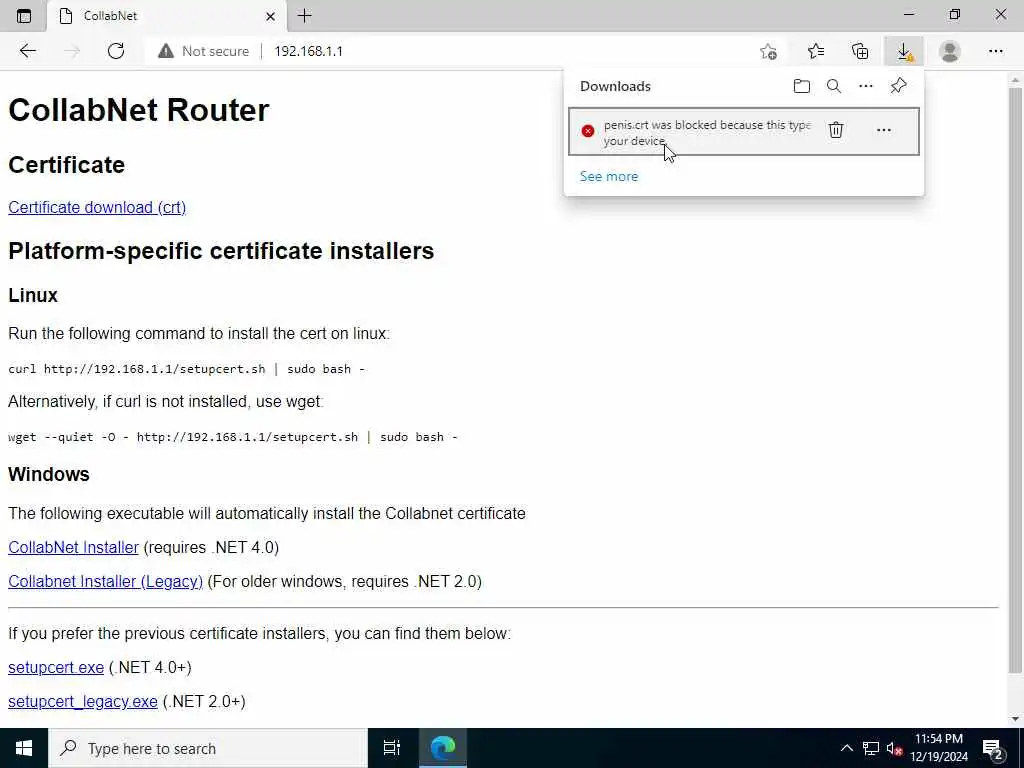Screen dimensions: 1024x768
Task: Click the Not secure warning icon
Action: point(166,51)
